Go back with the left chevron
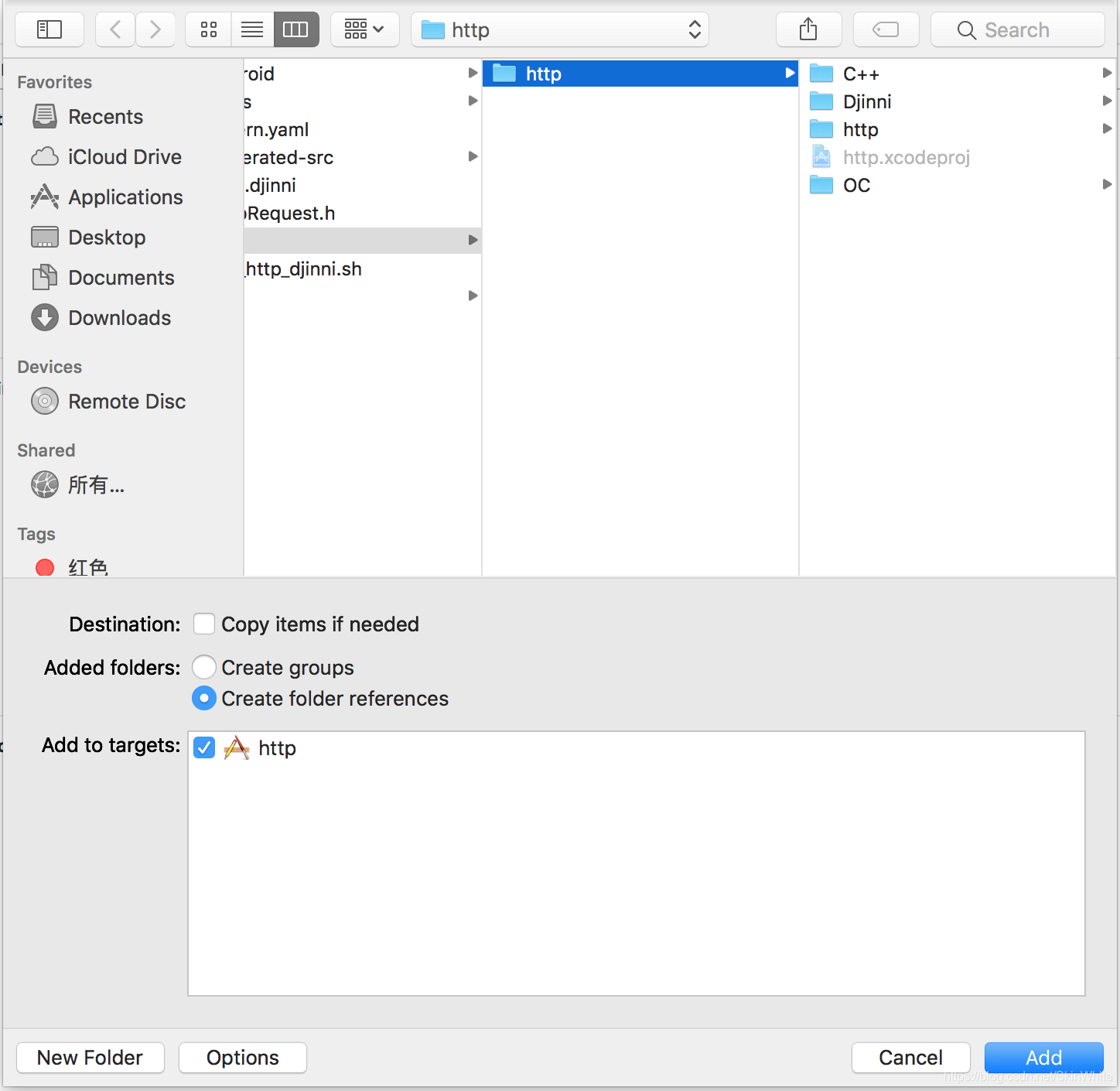 tap(115, 29)
